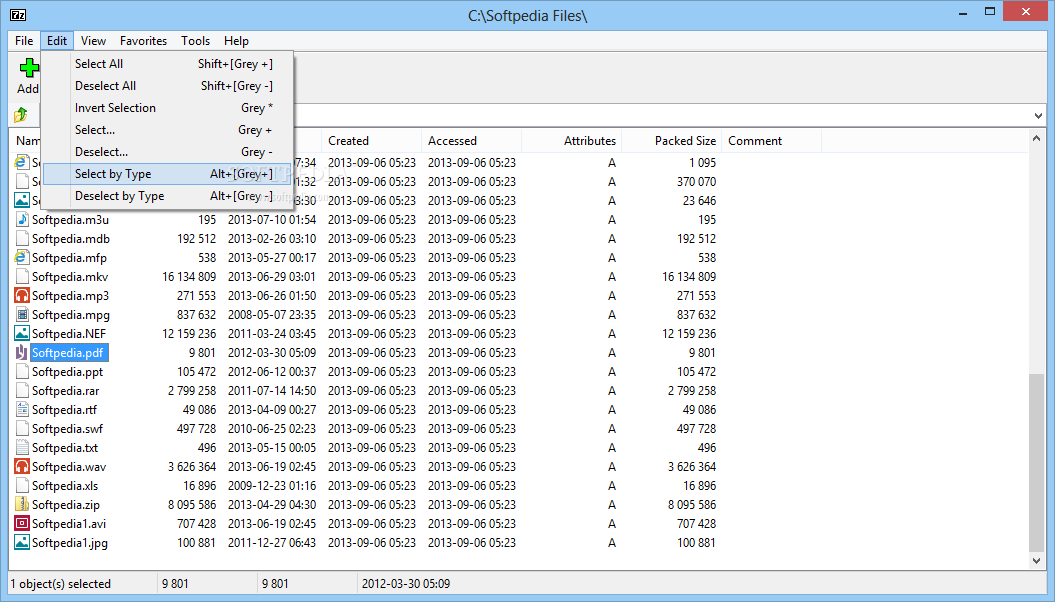Select the file name Softpedia.mp3
The height and width of the screenshot is (602, 1055).
(x=70, y=295)
